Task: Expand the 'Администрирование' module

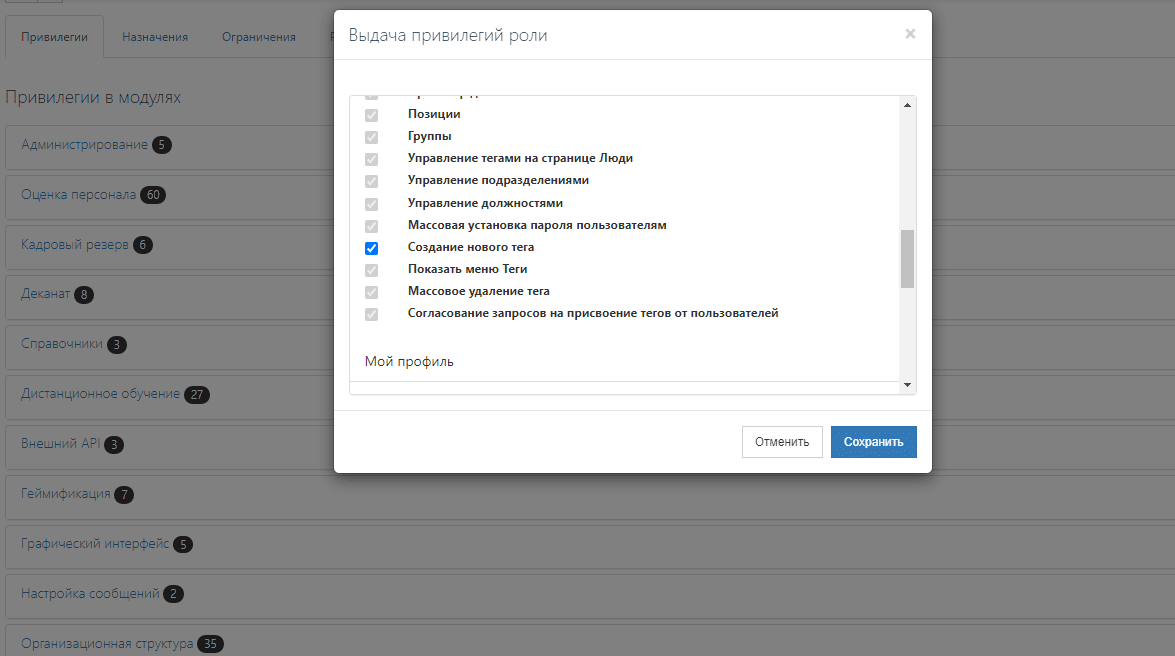Action: tap(84, 145)
